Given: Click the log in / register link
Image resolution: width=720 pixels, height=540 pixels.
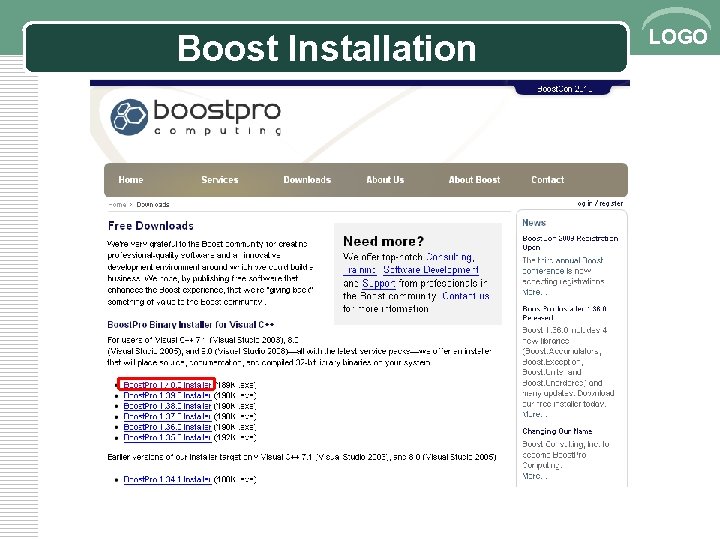Looking at the screenshot, I should click(x=600, y=203).
